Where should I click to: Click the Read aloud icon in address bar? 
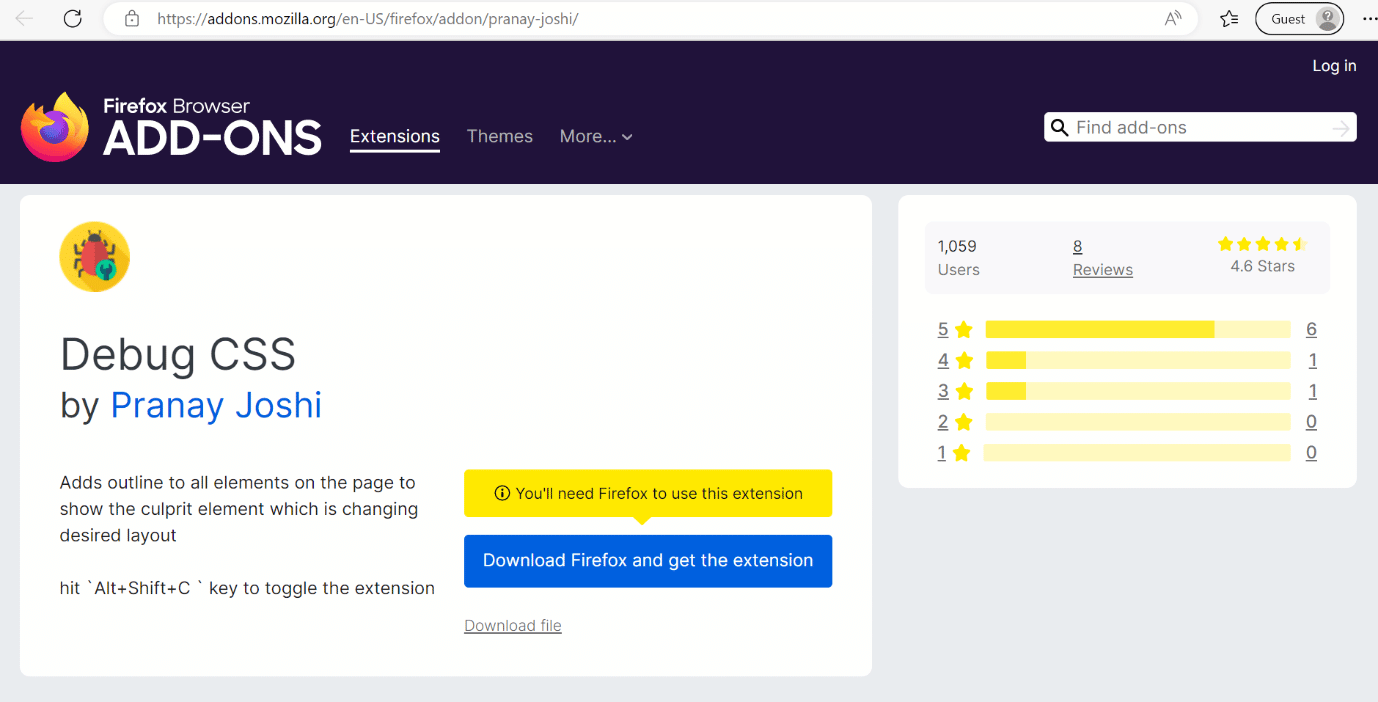click(1173, 19)
